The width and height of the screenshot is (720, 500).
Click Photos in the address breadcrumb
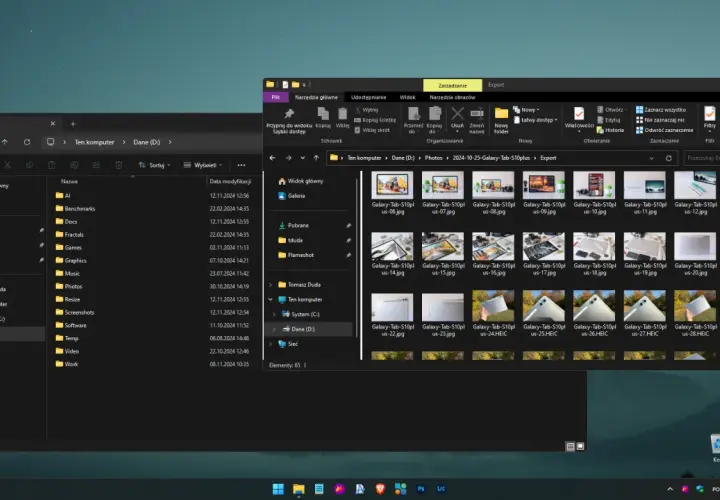click(433, 158)
